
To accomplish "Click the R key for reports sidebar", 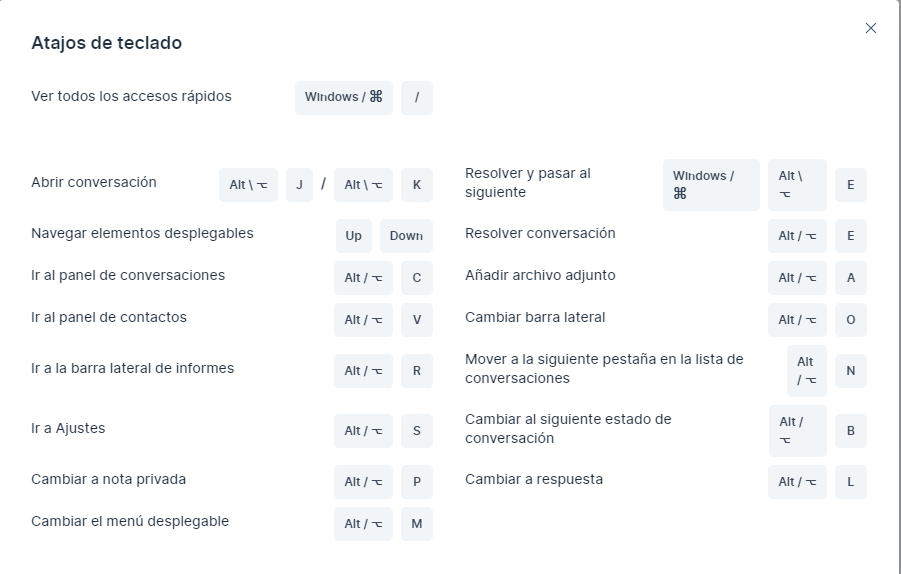I will point(417,371).
